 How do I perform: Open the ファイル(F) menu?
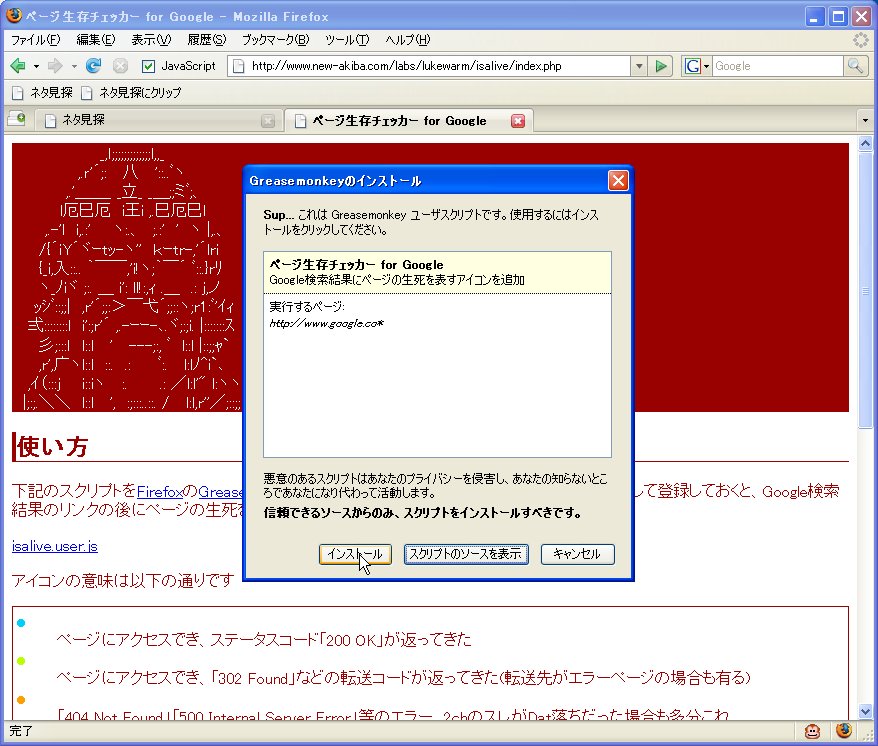(x=35, y=40)
